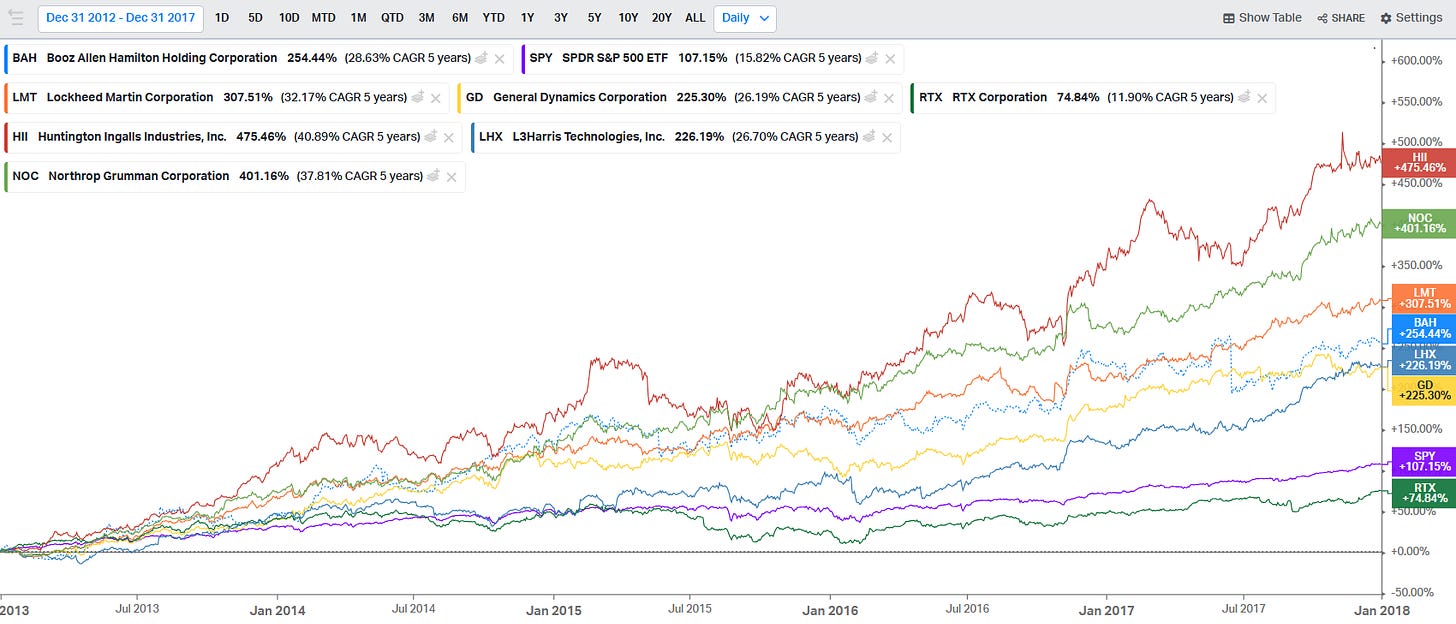The width and height of the screenshot is (1456, 624).
Task: Click the GD +225.30% yellow end label
Action: coord(1422,390)
